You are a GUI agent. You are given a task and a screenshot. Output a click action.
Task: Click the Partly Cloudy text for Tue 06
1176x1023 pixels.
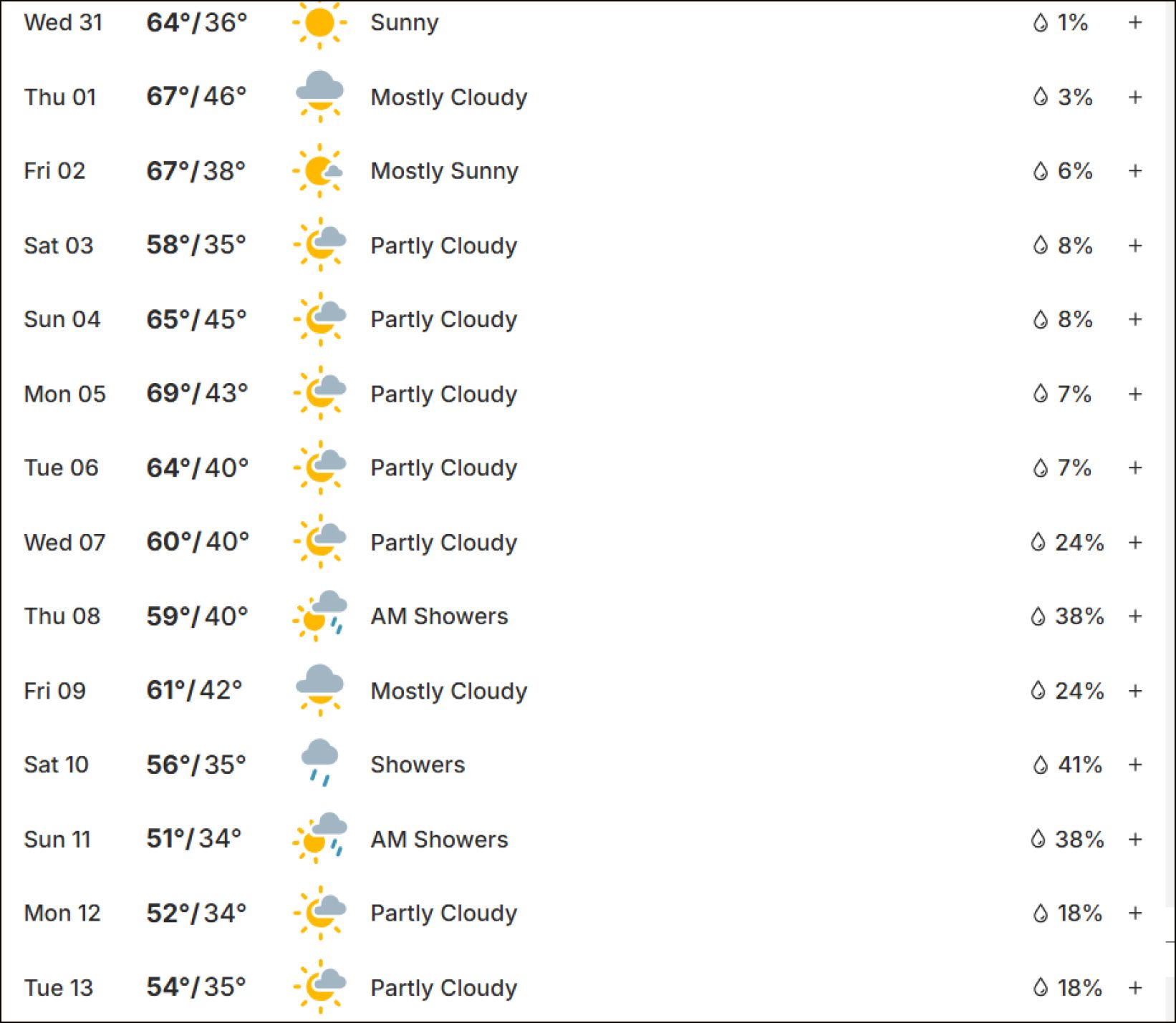[444, 468]
